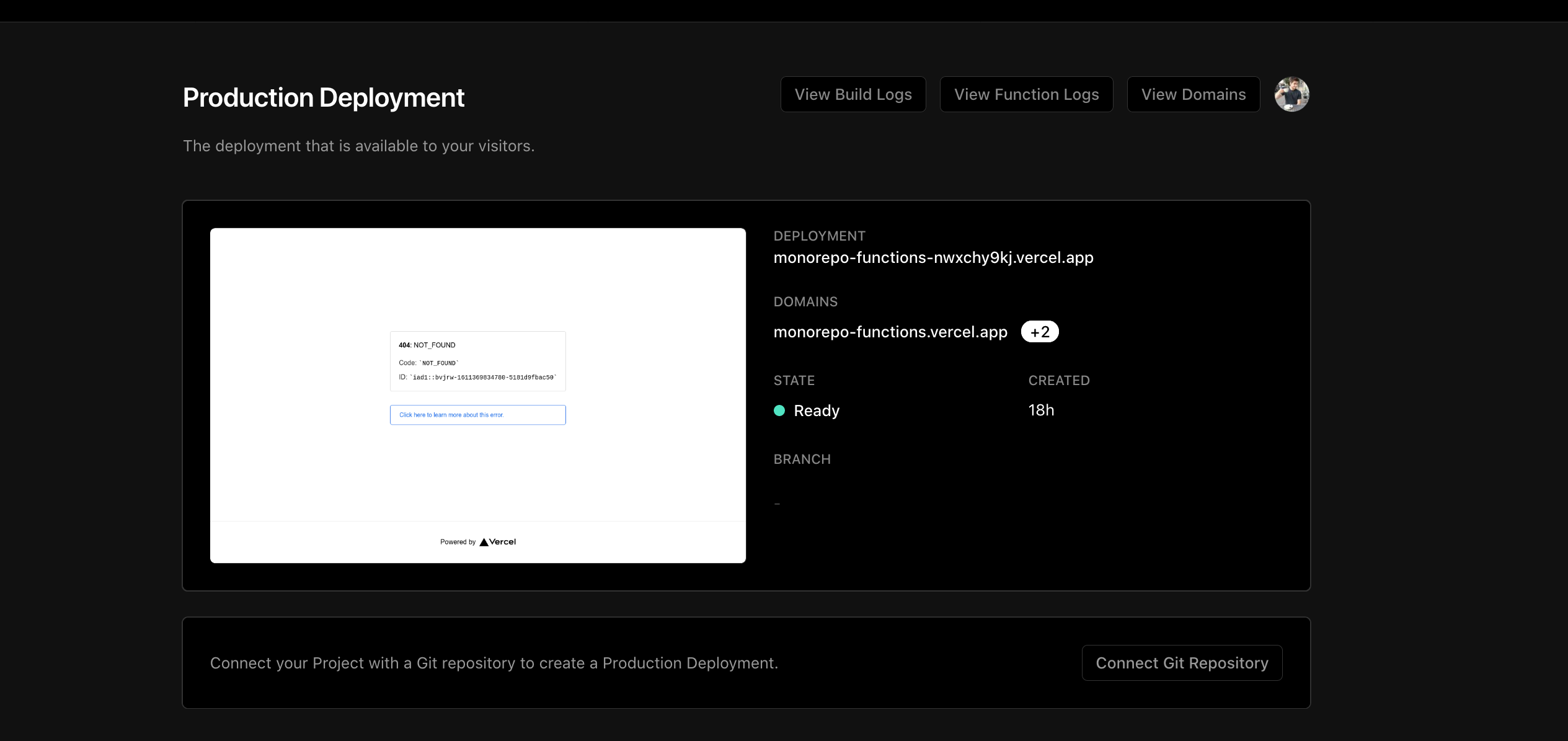The image size is (1568, 741).
Task: Click the Connect Git Repository button
Action: coord(1182,663)
